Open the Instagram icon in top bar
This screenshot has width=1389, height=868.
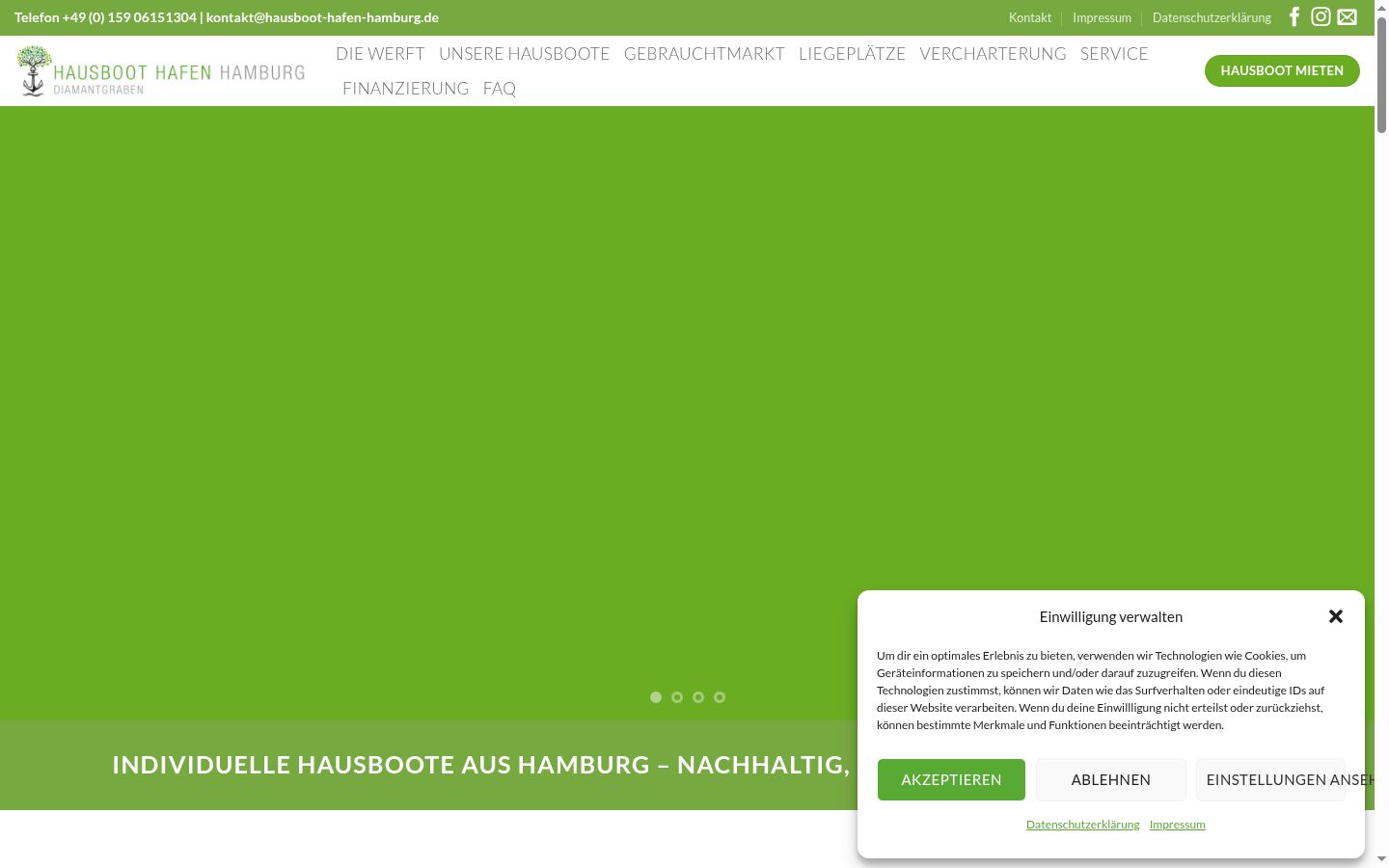click(1321, 16)
